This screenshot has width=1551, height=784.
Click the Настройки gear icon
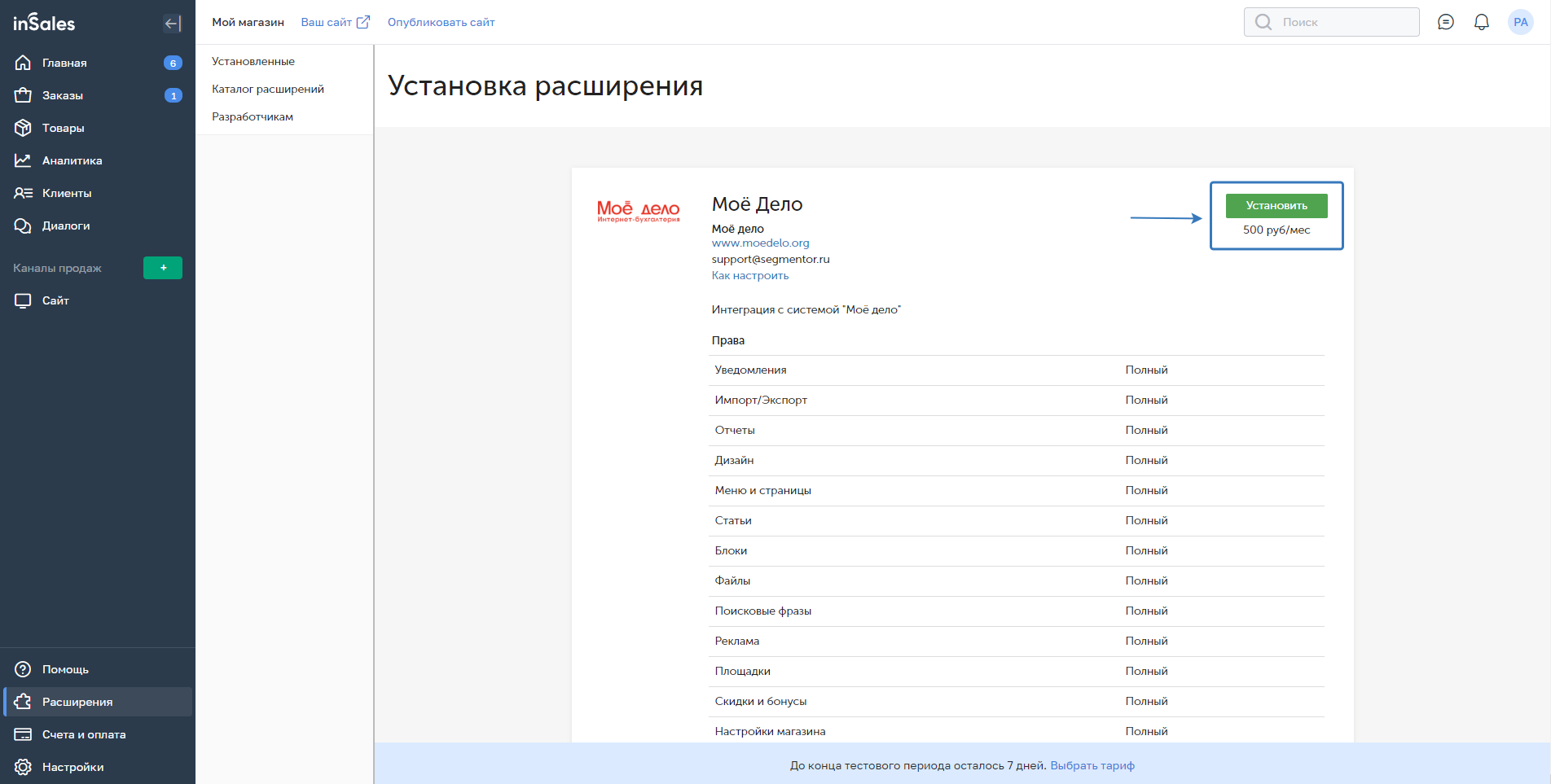(x=23, y=767)
